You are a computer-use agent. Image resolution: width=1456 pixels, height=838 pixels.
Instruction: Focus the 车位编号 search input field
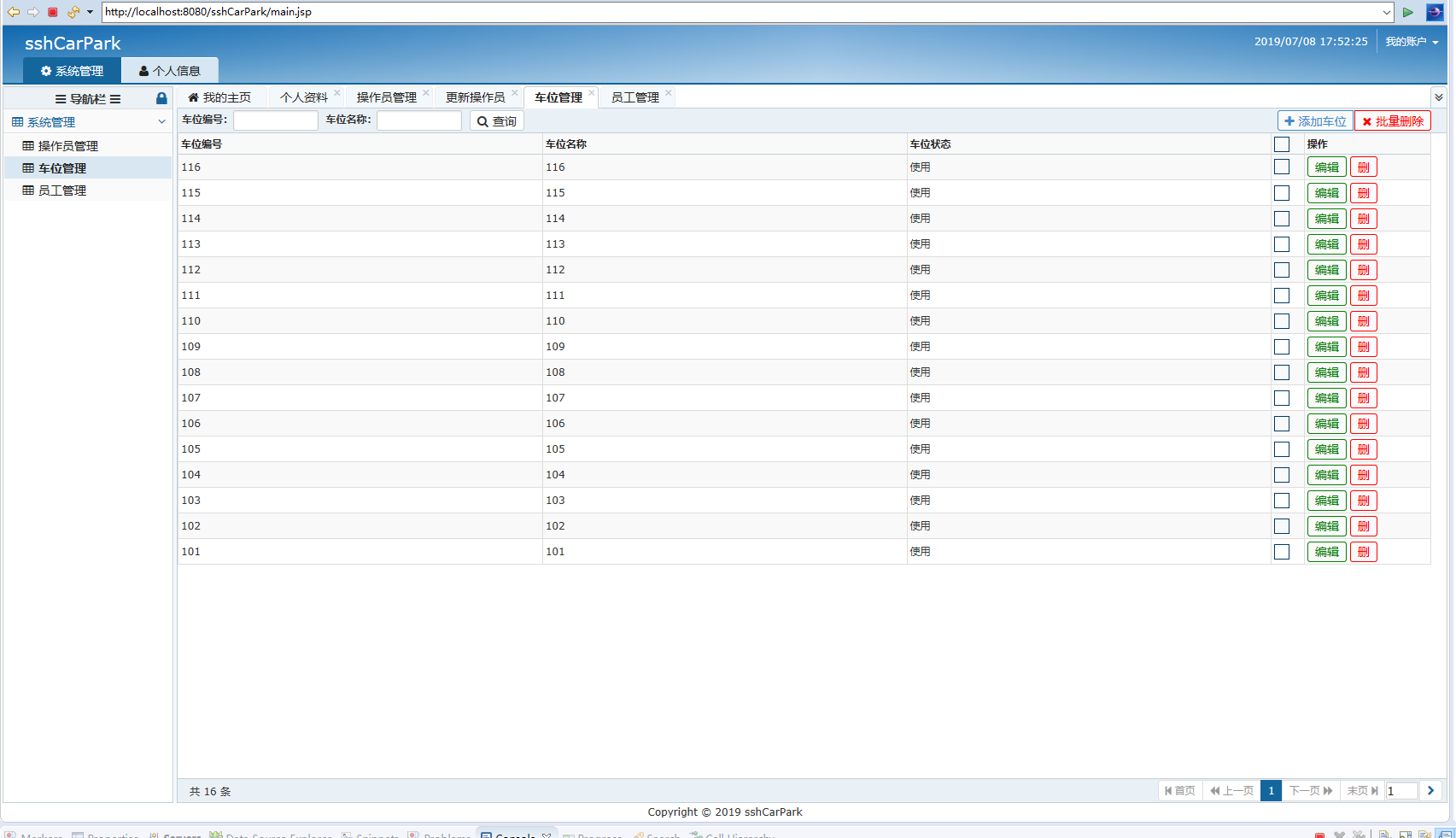coord(275,120)
